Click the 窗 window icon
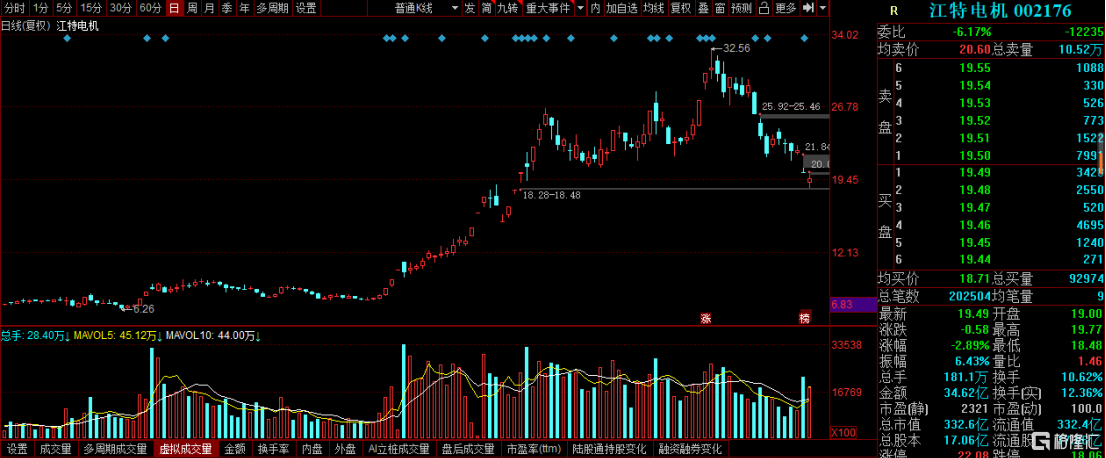Screen dimensions: 1106x458 [719, 8]
